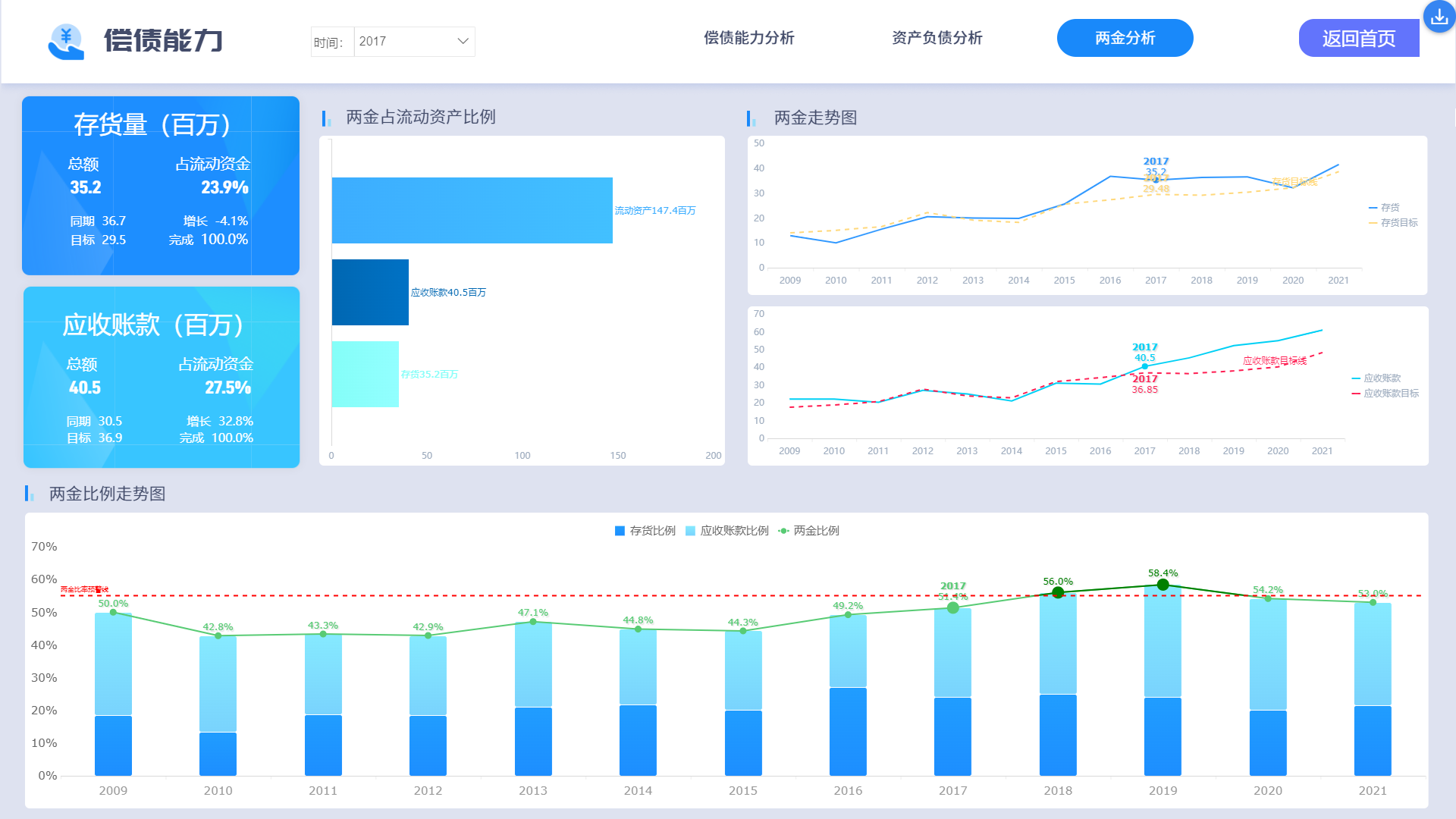Viewport: 1456px width, 819px height.
Task: Click the yen-in-hand logo icon
Action: 66,41
